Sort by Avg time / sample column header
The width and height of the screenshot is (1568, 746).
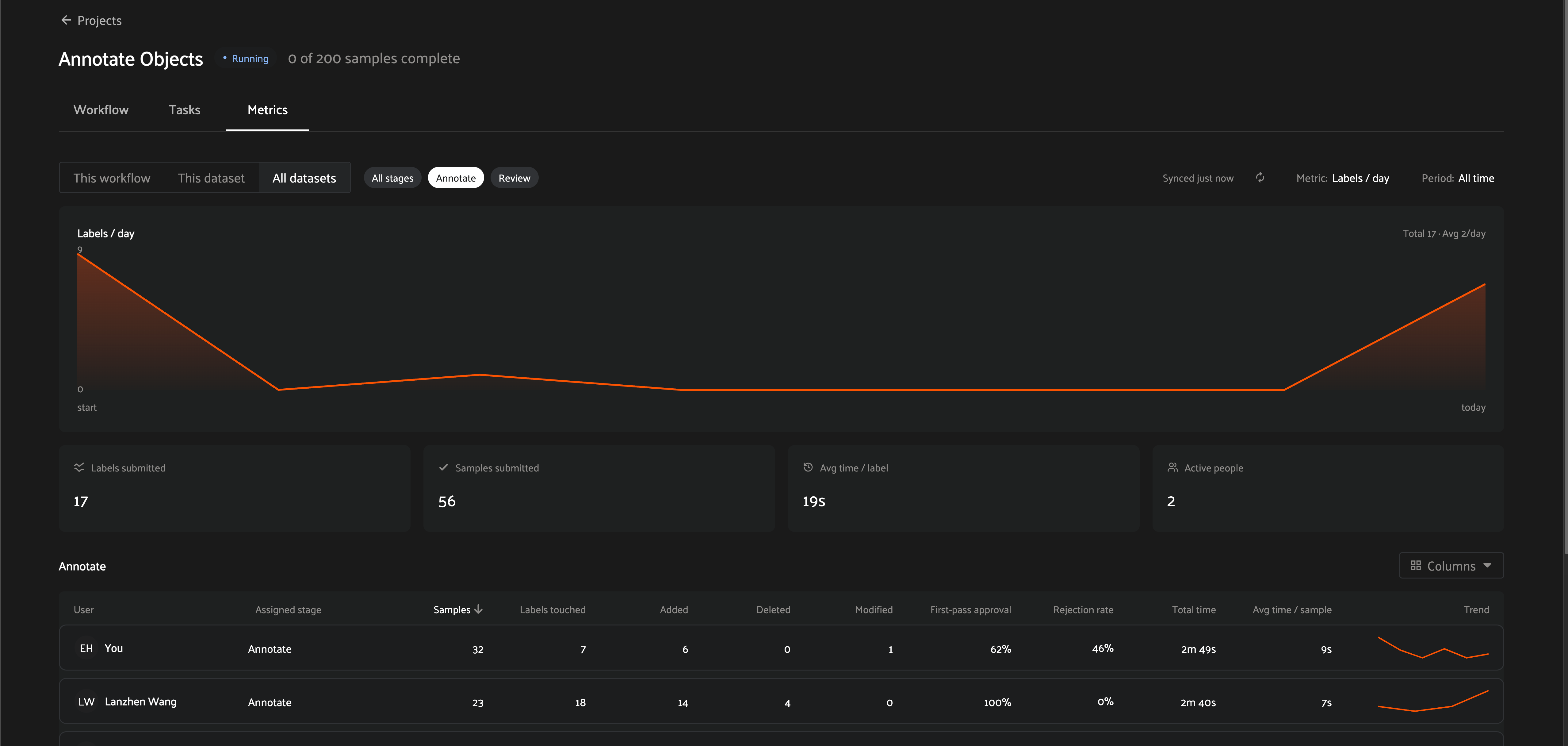[1292, 609]
